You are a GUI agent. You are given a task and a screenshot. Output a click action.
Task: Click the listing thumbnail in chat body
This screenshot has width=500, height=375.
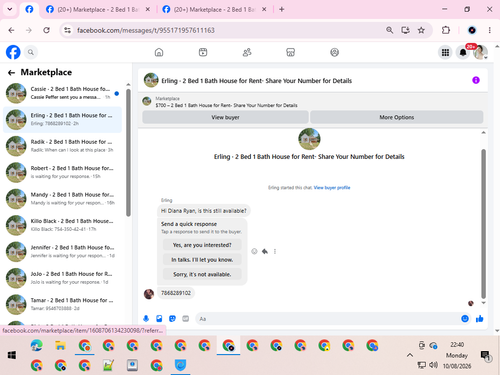point(309,139)
